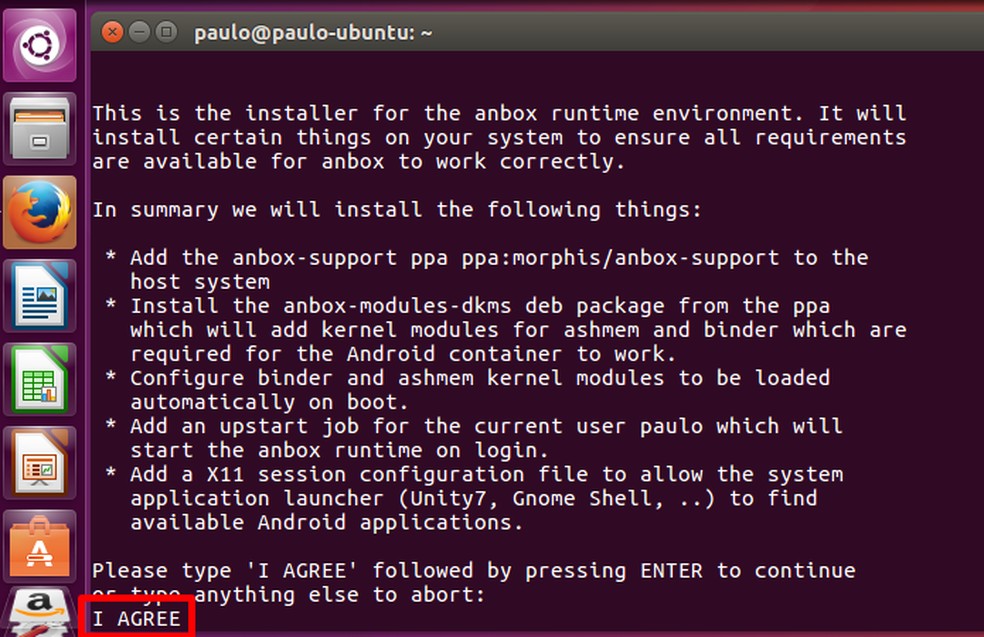This screenshot has width=984, height=637.
Task: Click the typed 'I AGREE' input line
Action: (137, 618)
